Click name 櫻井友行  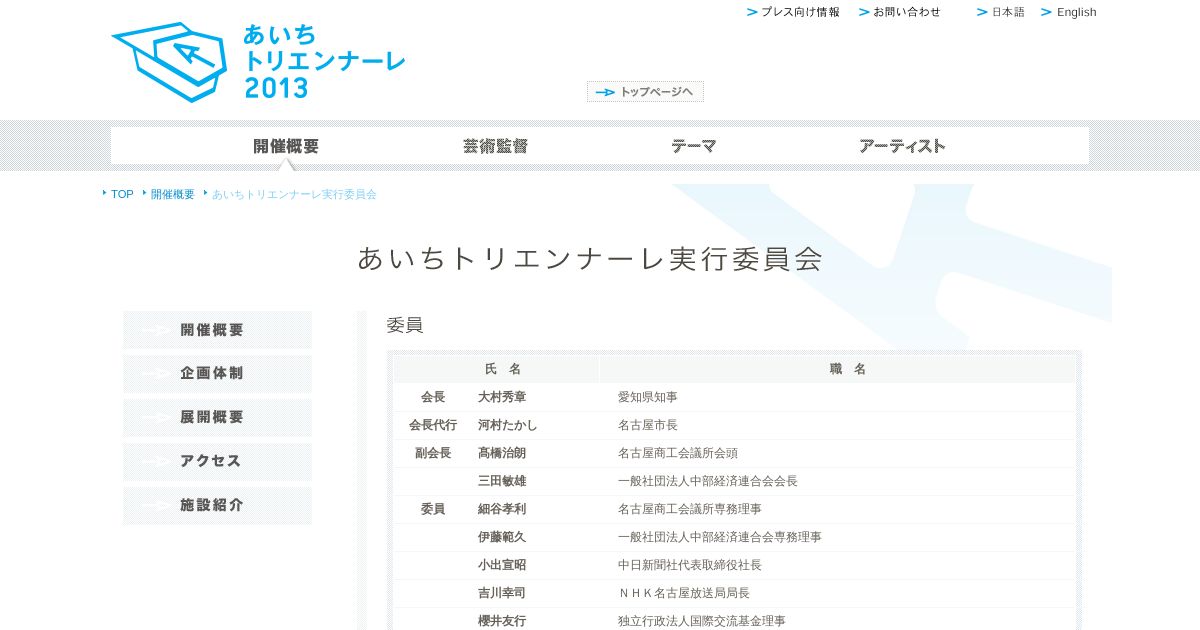502,621
